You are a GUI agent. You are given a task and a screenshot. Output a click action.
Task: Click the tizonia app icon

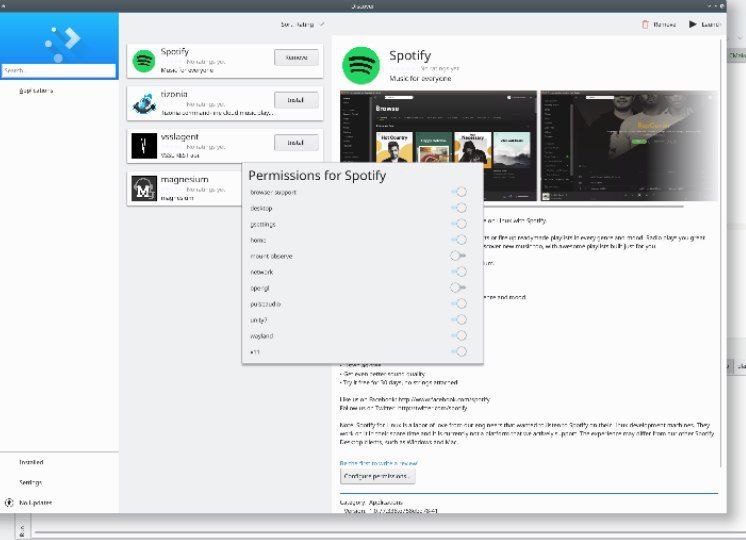(x=144, y=103)
